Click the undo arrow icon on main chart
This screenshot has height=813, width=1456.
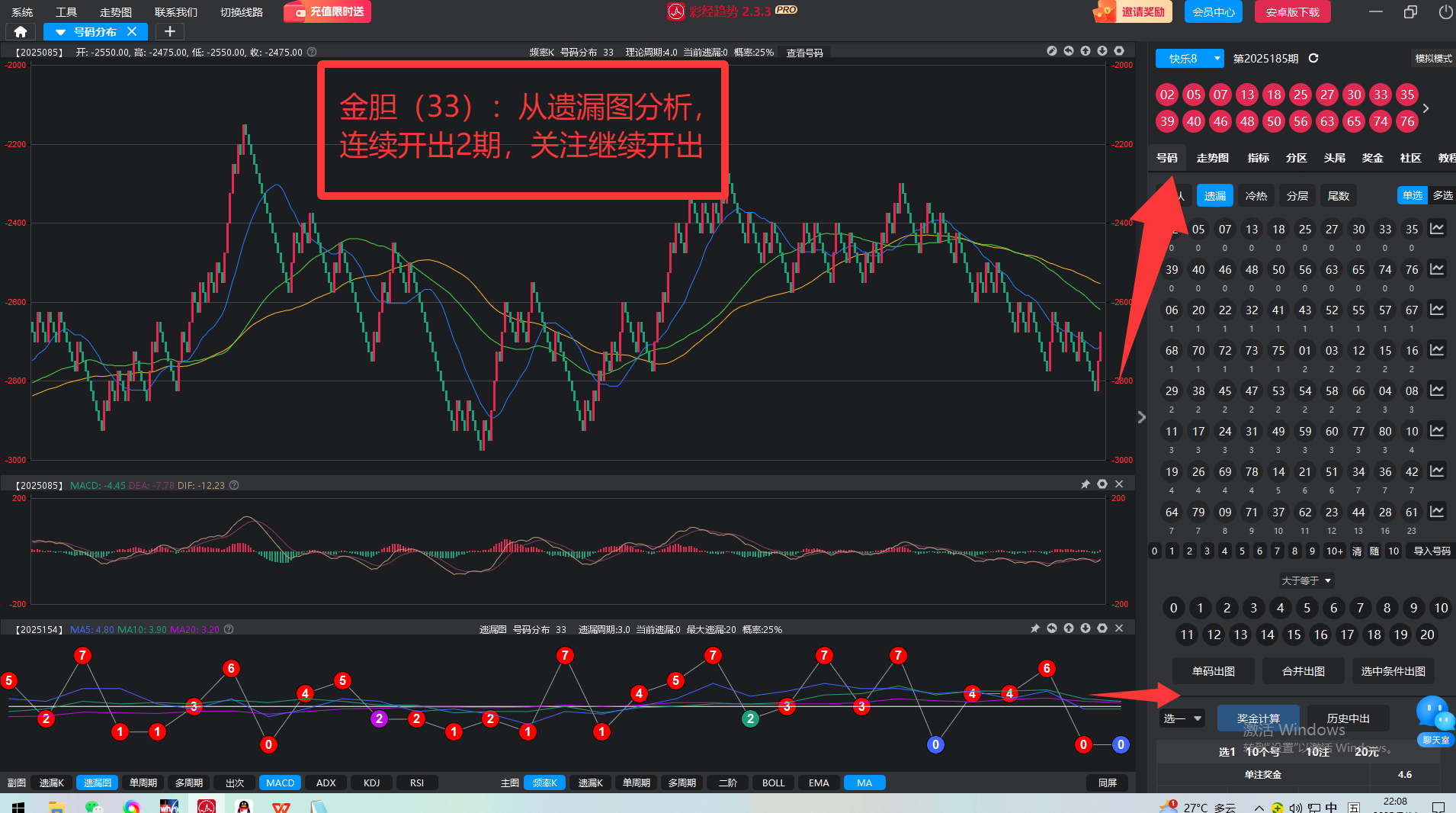point(1069,51)
